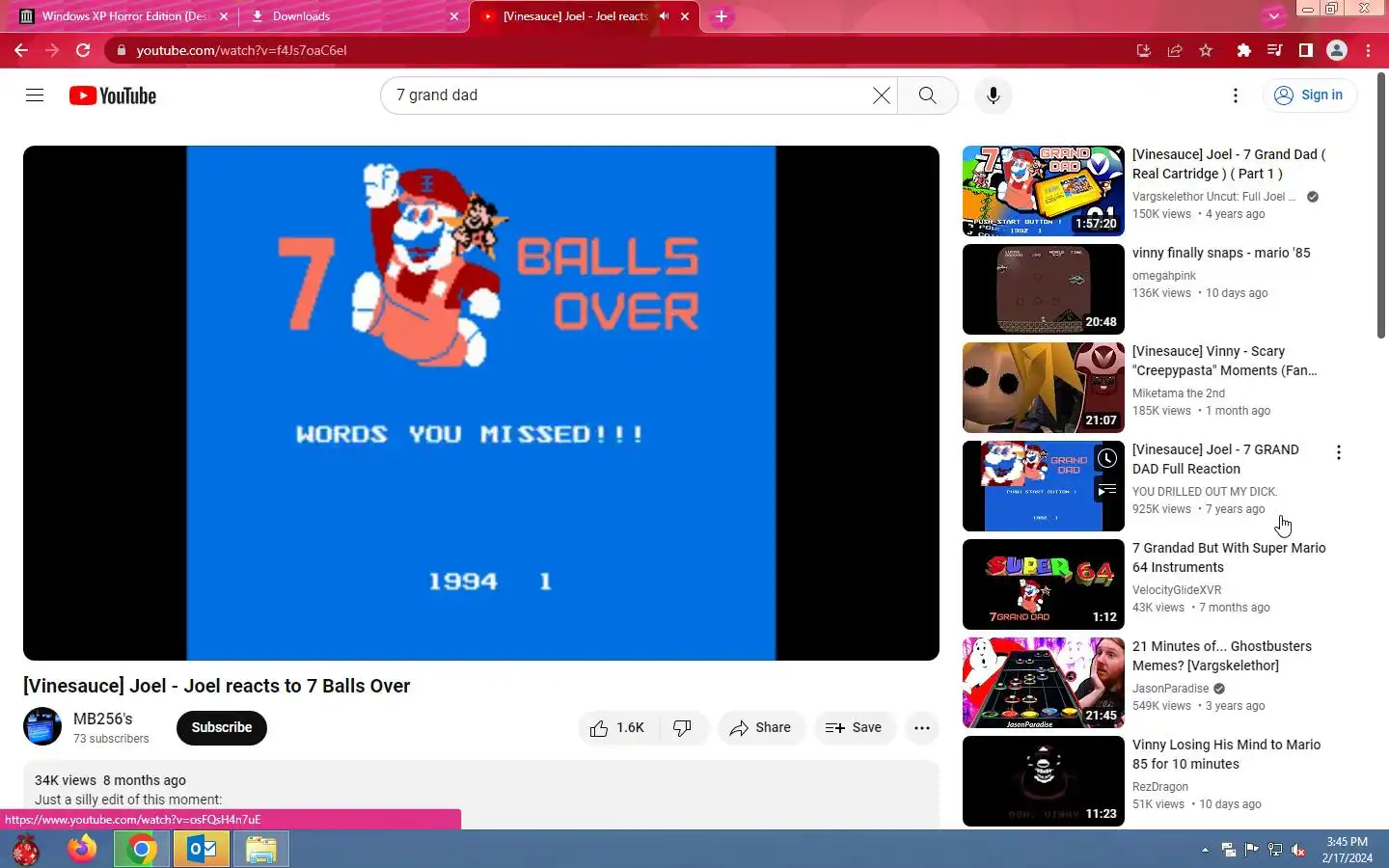Open File Explorer on the taskbar

tap(260, 850)
